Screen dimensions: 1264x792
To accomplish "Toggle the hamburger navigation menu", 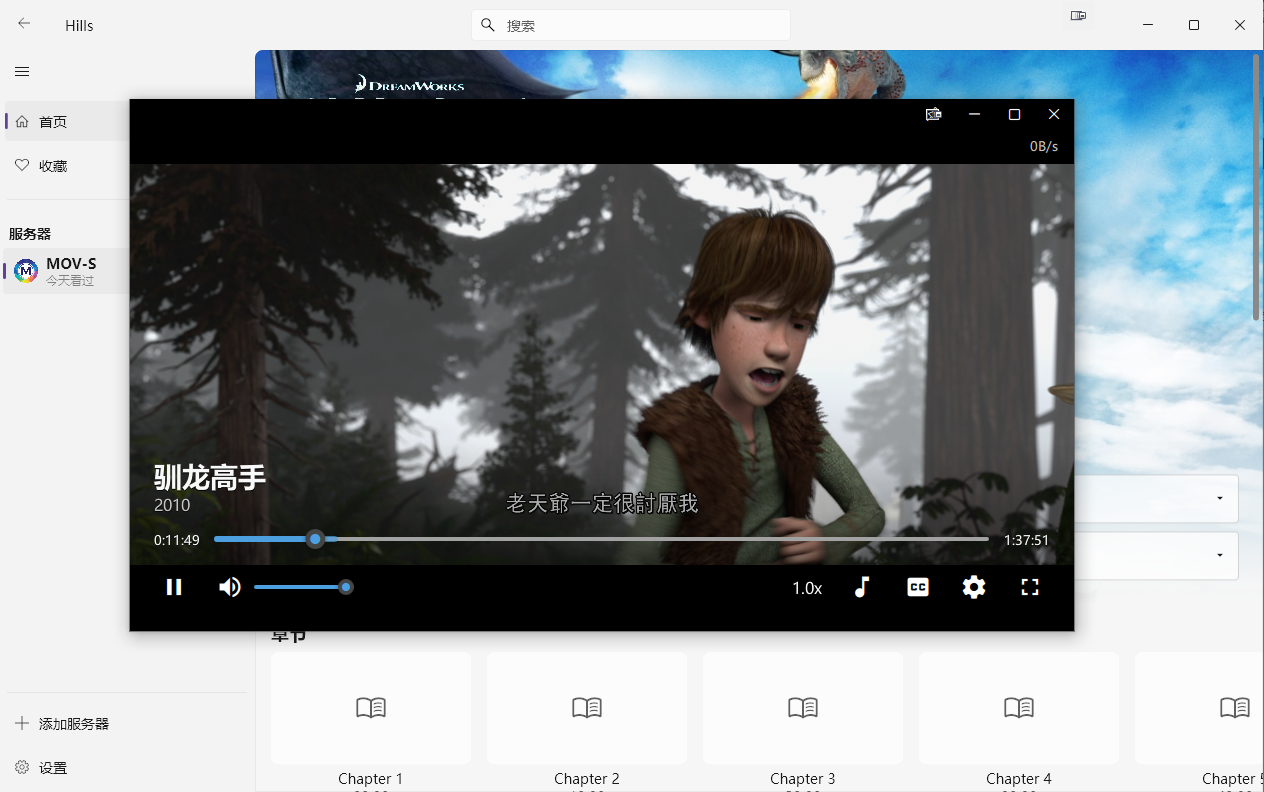I will tap(22, 71).
